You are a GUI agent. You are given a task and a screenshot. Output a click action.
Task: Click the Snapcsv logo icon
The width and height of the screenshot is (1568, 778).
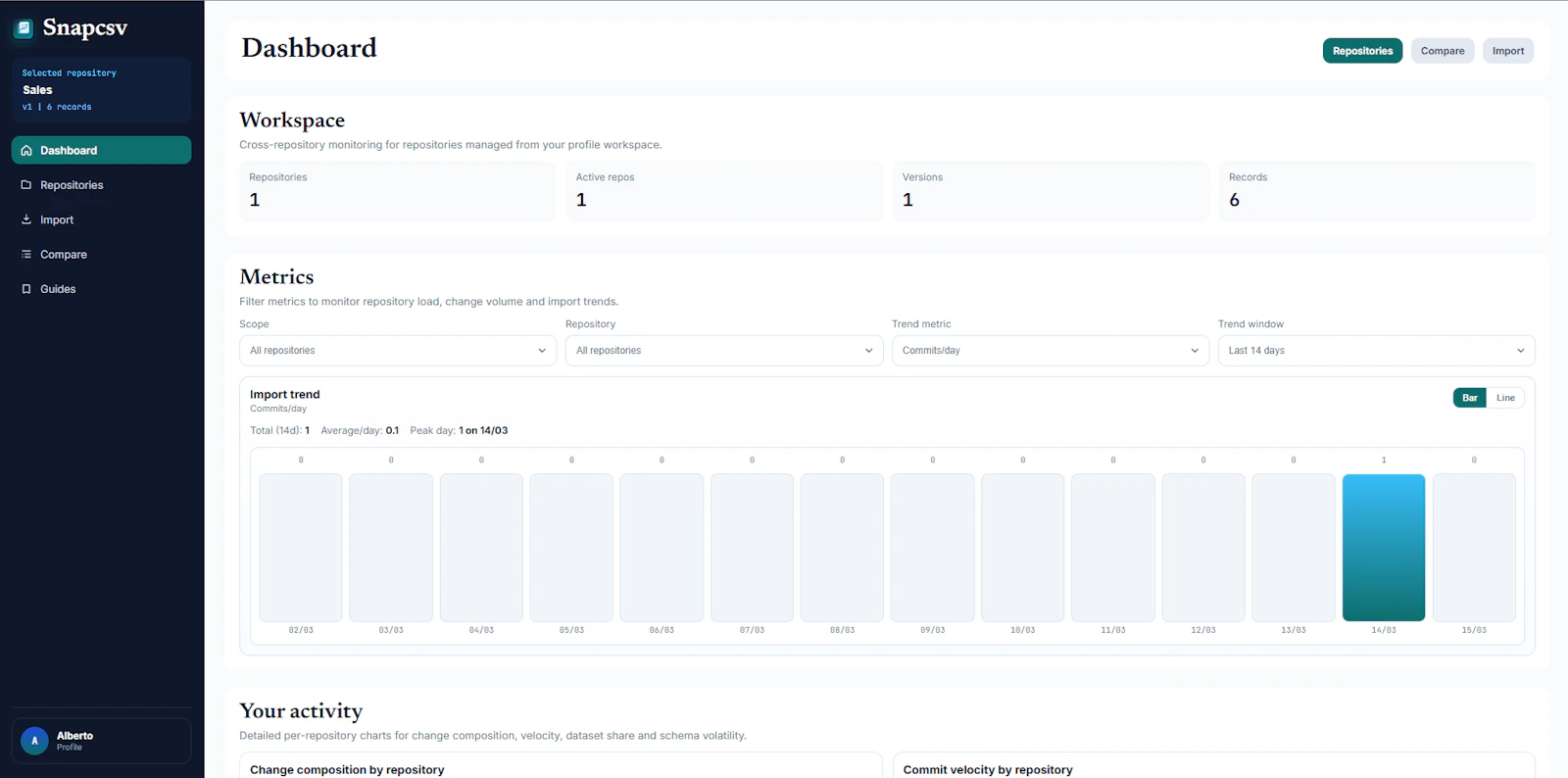point(24,28)
